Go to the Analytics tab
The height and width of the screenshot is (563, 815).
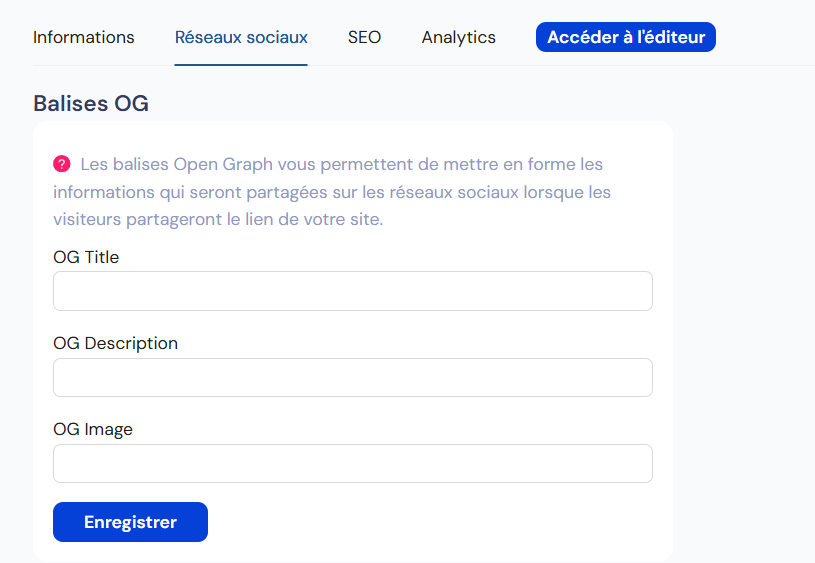point(458,37)
